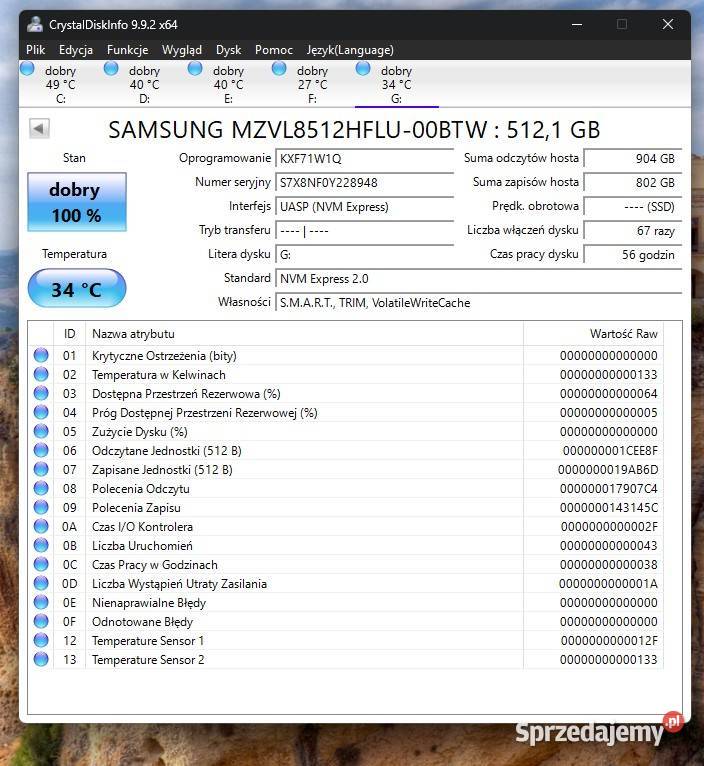
Task: Click status orb for Liczba Wystąpień Utraty Zasilania
Action: coord(41,583)
